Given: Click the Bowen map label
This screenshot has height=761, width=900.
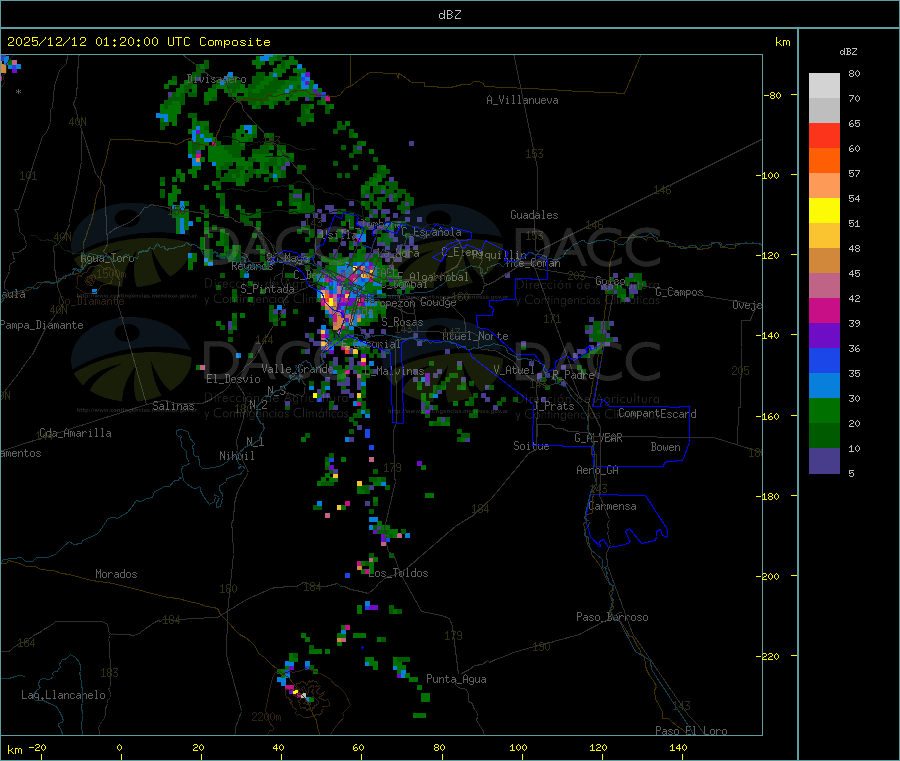Looking at the screenshot, I should click(665, 446).
